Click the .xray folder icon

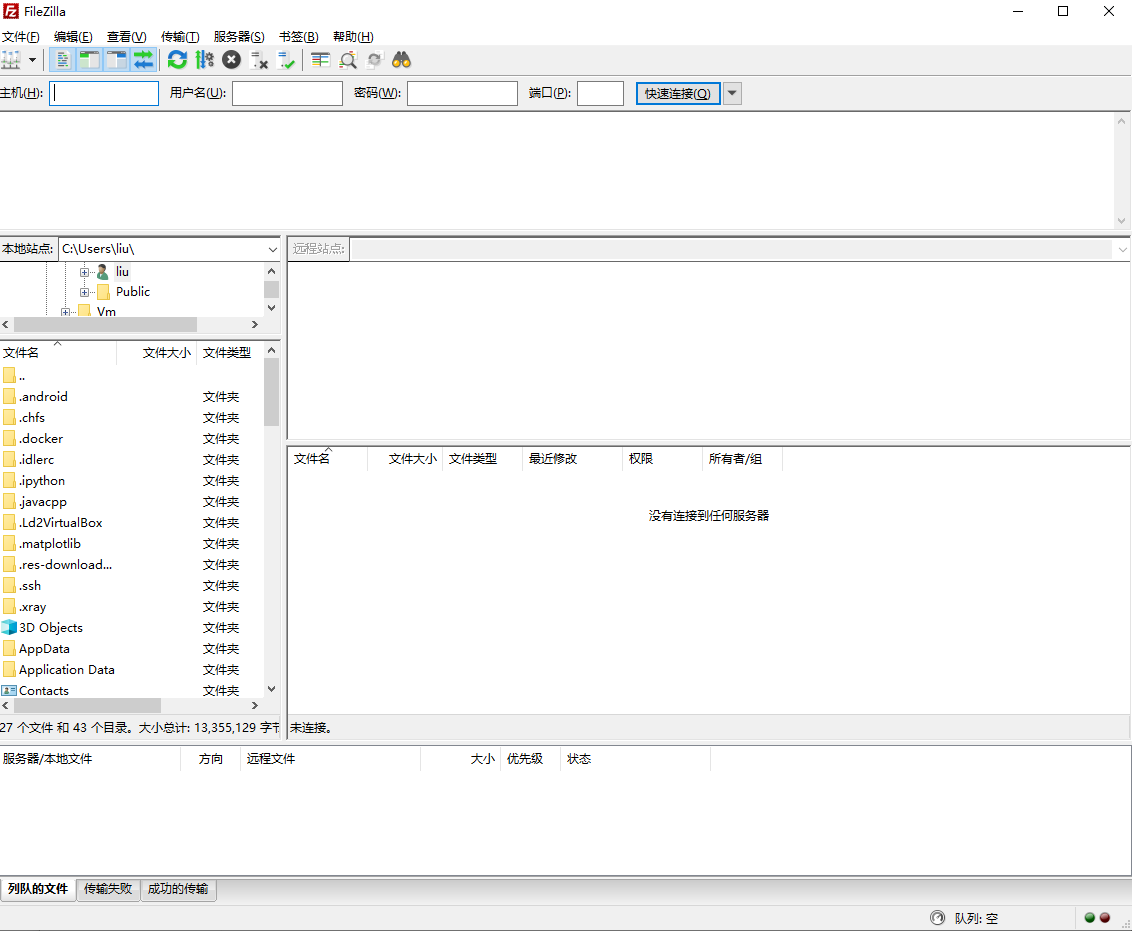tap(9, 606)
